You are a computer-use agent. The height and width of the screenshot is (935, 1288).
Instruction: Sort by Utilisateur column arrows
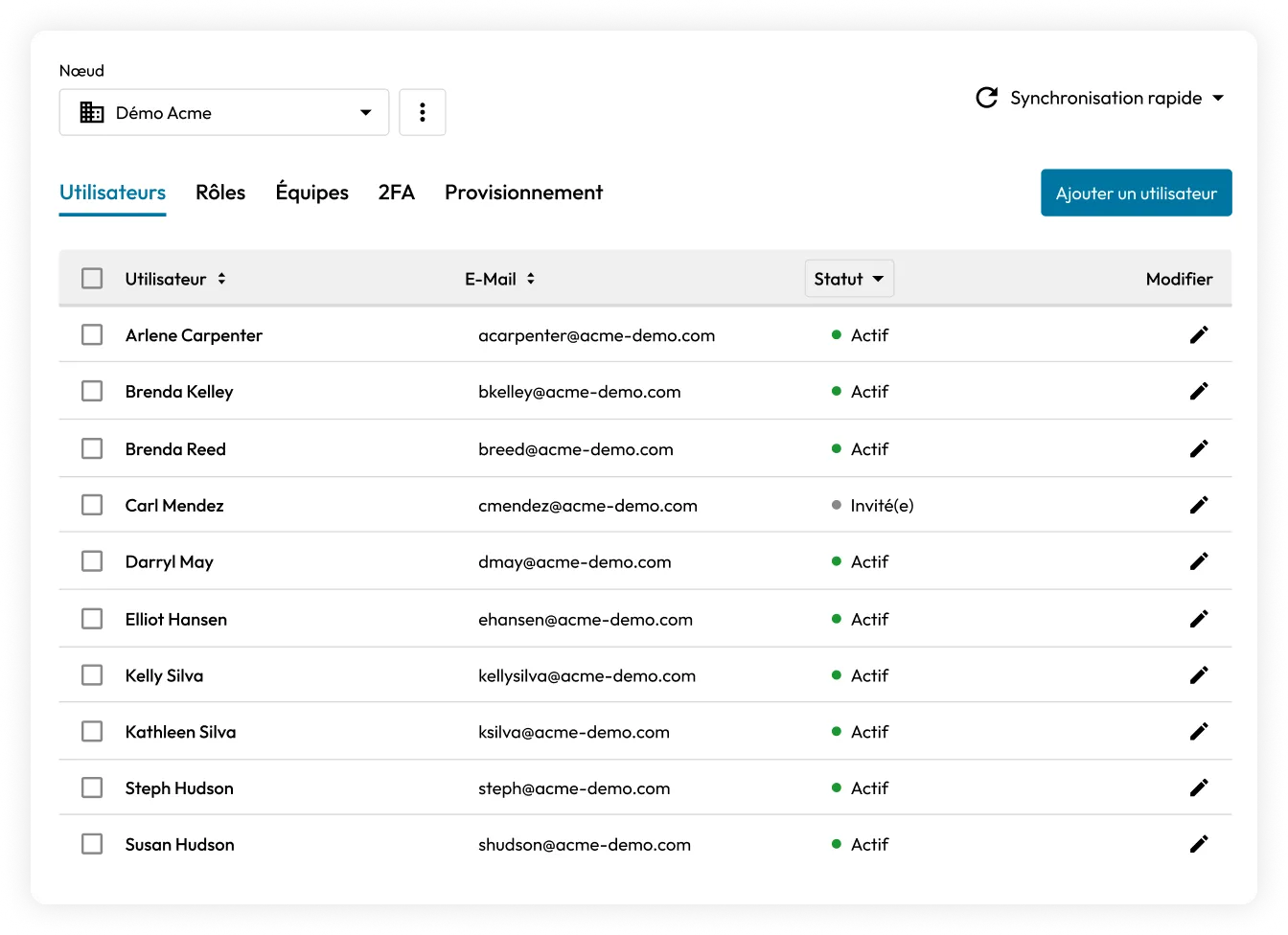click(221, 279)
